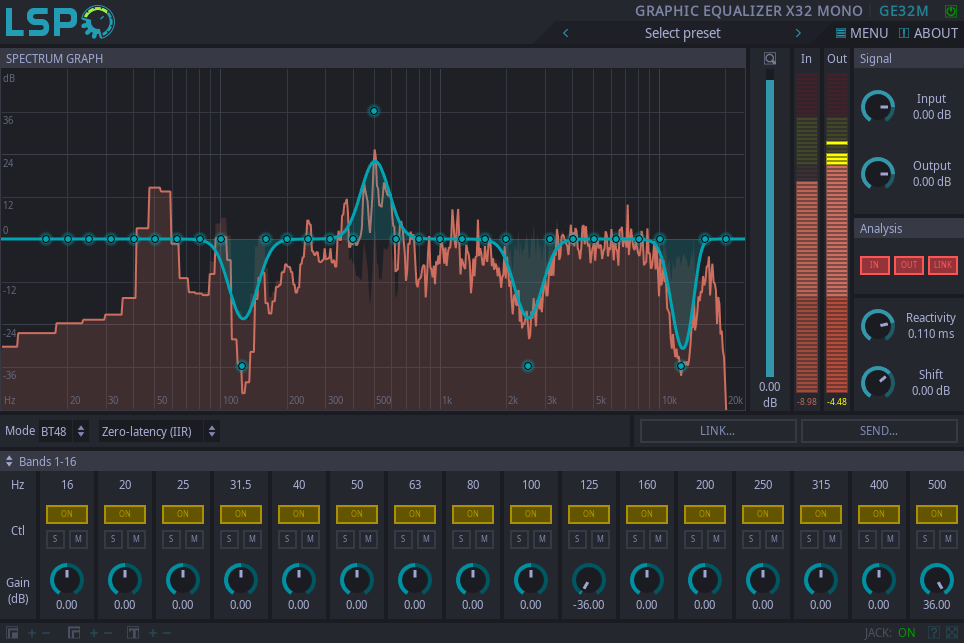
Task: Click the help question mark icon
Action: click(x=933, y=632)
